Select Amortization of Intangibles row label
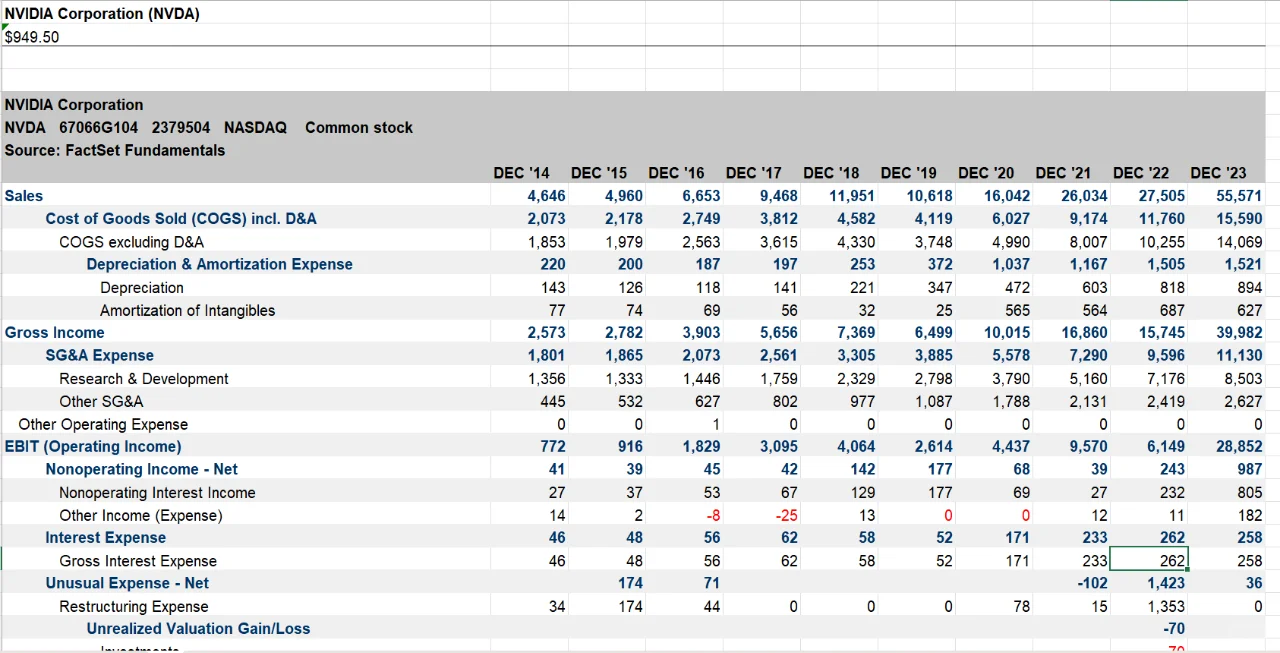 point(187,310)
